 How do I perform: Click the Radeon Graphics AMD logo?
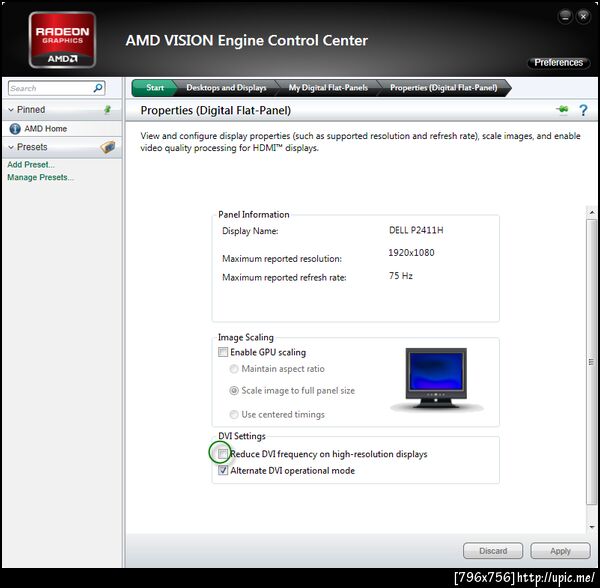click(62, 40)
